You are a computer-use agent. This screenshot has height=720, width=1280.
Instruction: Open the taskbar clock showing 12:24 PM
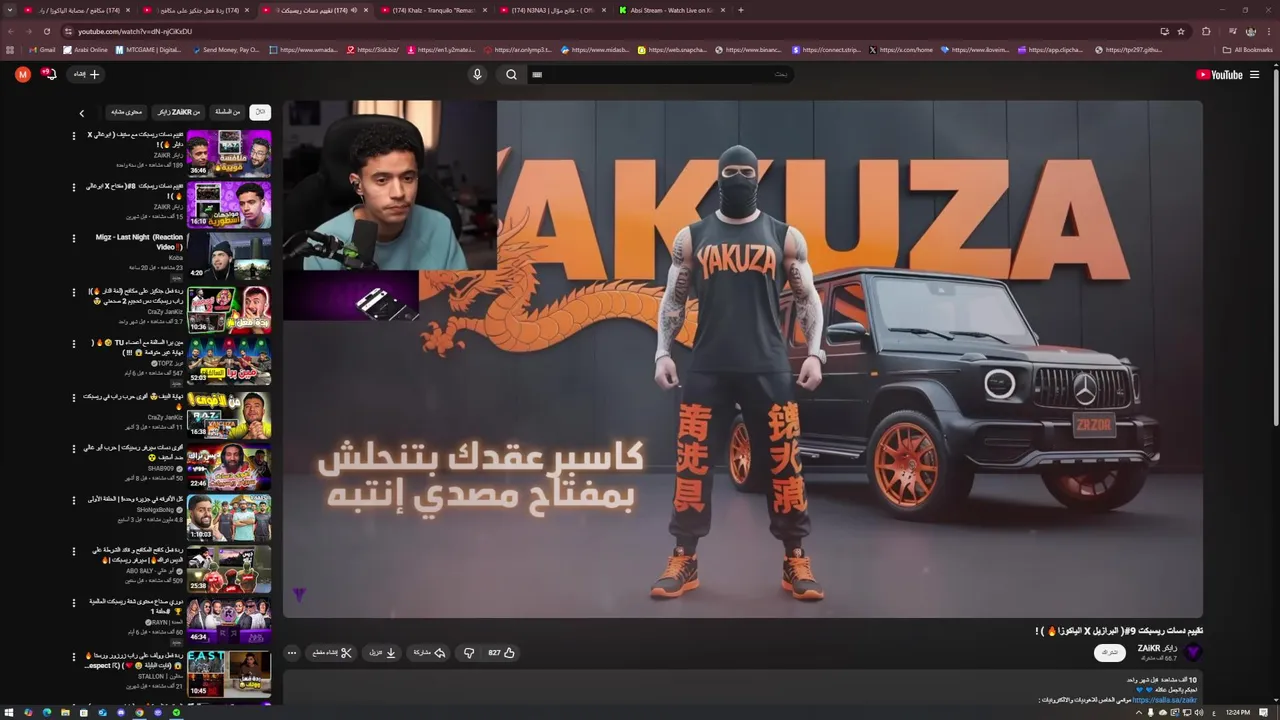coord(1238,712)
